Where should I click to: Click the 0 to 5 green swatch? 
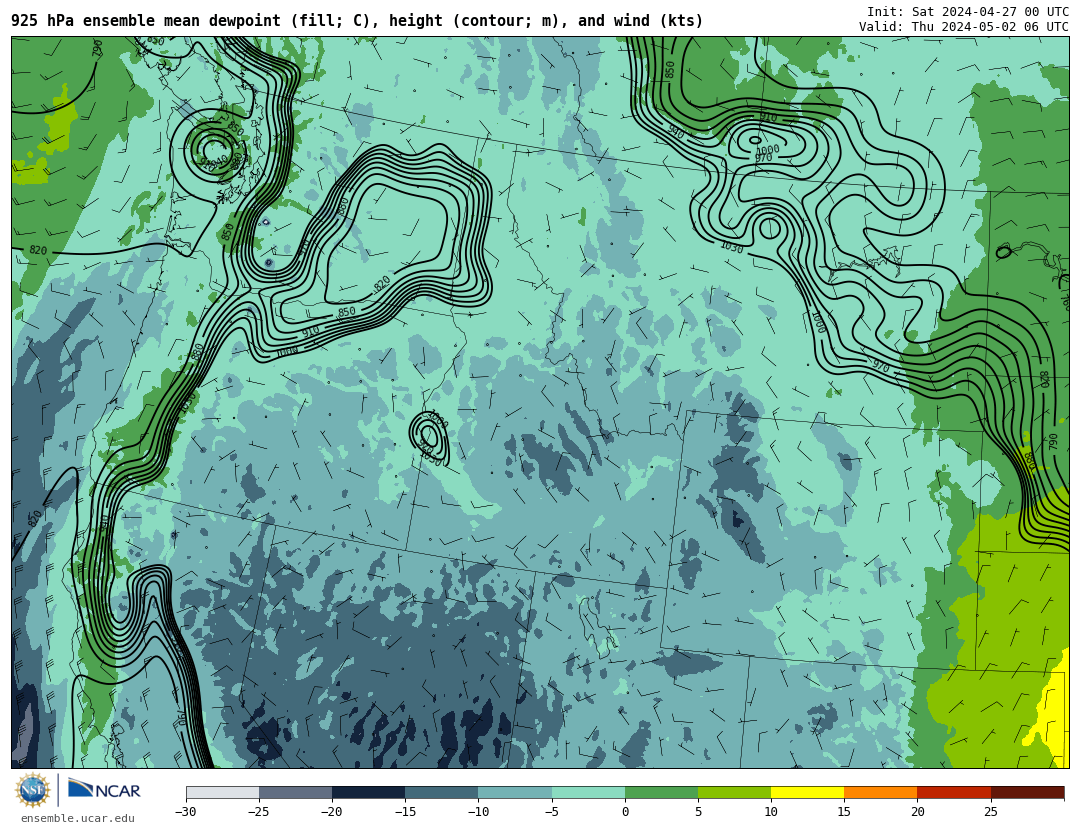point(661,792)
